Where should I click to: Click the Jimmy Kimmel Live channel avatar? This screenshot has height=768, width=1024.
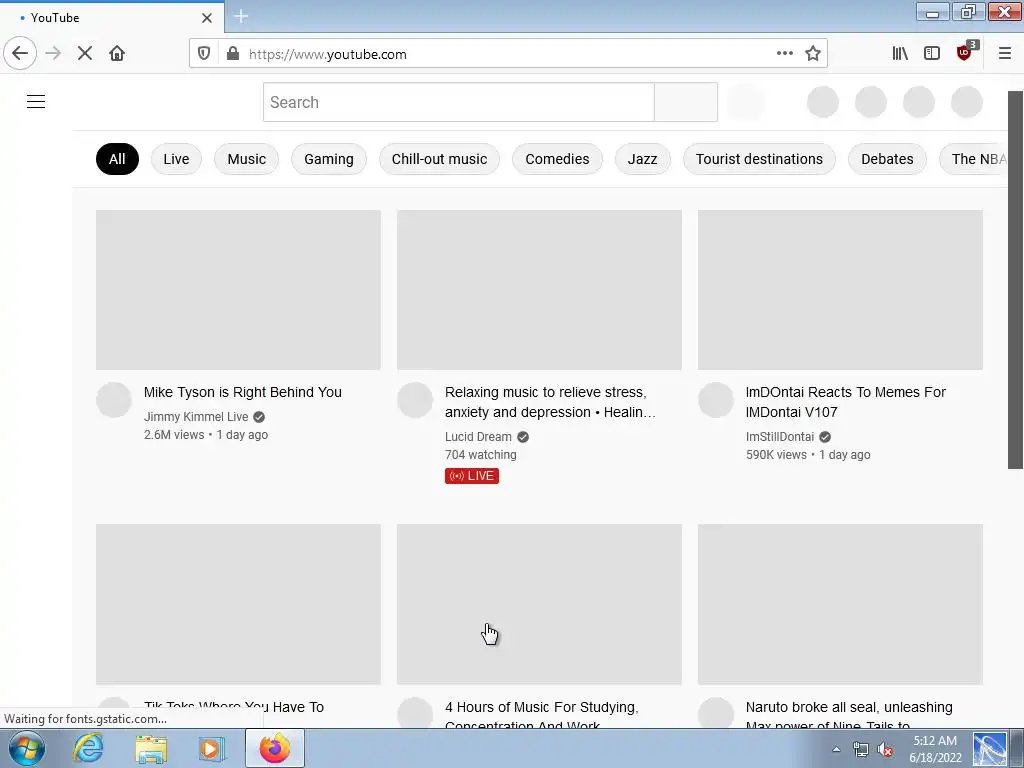click(114, 400)
